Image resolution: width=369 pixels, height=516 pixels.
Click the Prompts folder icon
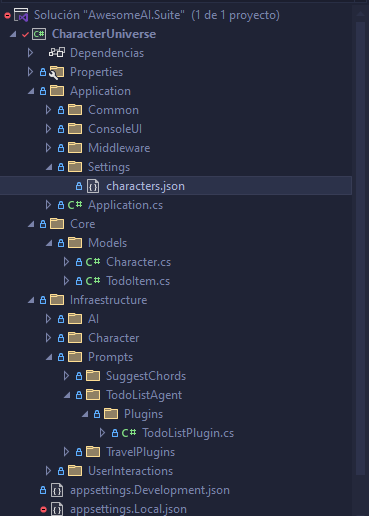75,357
